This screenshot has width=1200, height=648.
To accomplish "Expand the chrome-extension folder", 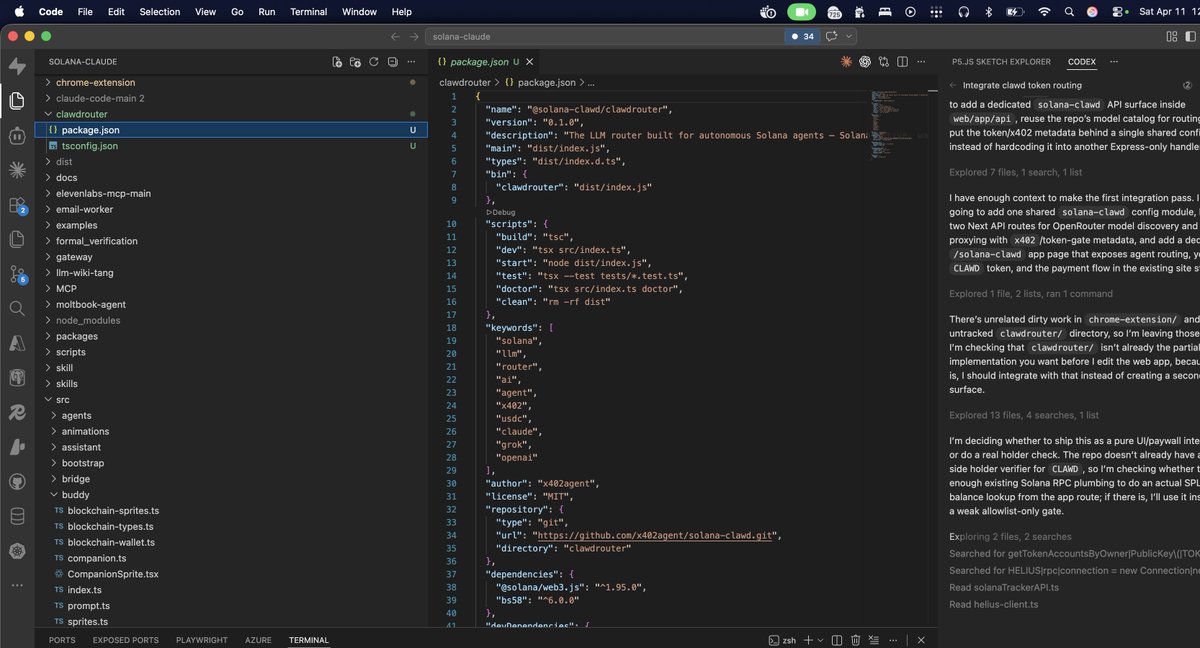I will pos(95,82).
